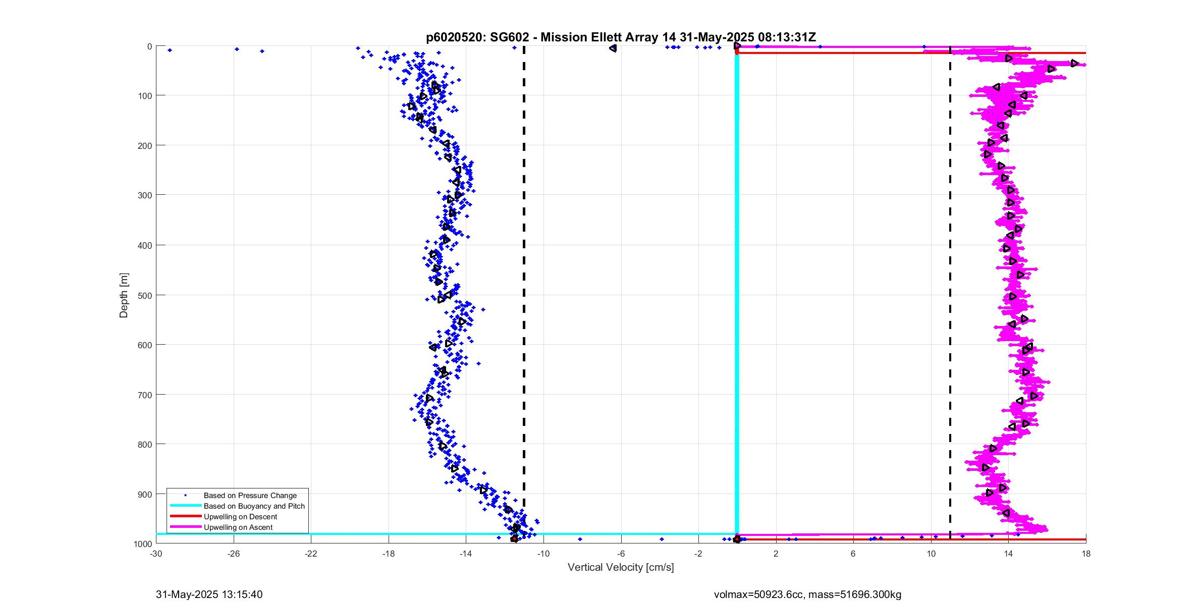The image size is (1200, 611).
Task: Click legend entry 'Upwelling on Descent'
Action: coord(241,516)
